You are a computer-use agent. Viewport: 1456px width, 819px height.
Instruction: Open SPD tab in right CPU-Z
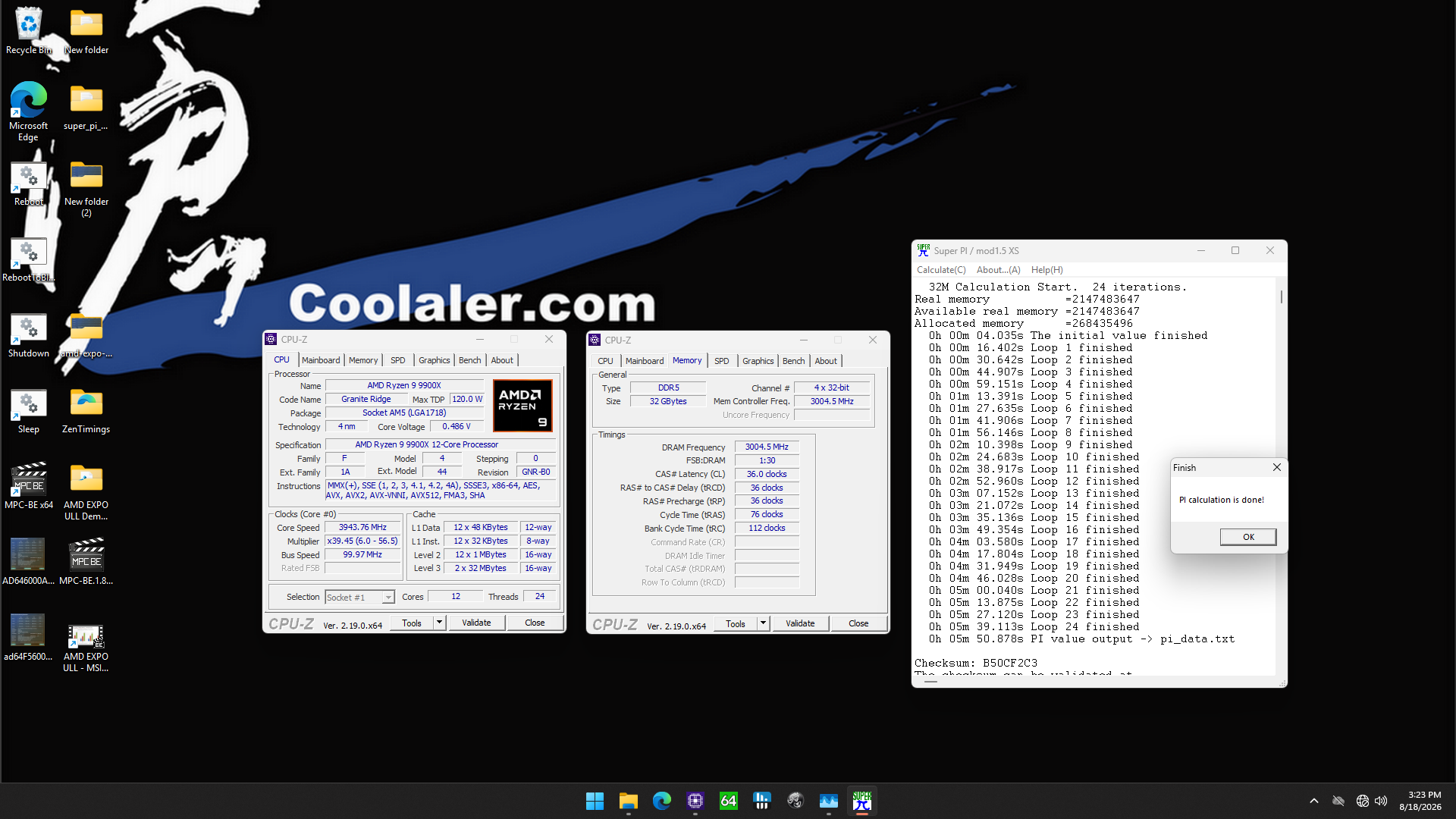pyautogui.click(x=722, y=361)
